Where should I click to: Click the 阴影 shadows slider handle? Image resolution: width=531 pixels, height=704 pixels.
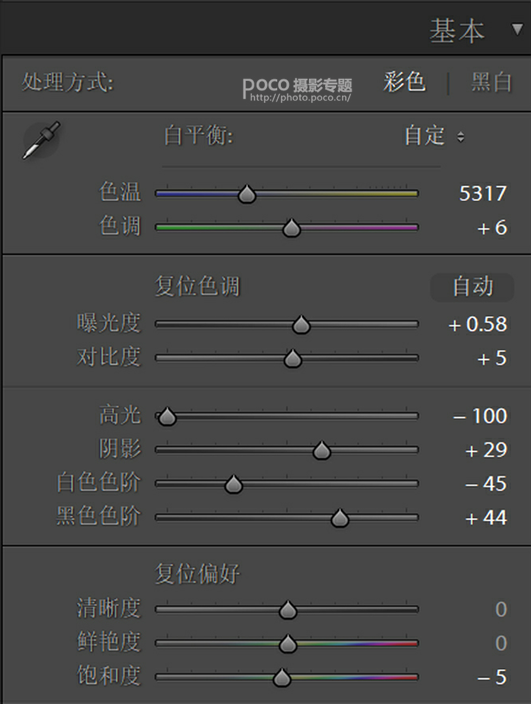click(x=321, y=450)
